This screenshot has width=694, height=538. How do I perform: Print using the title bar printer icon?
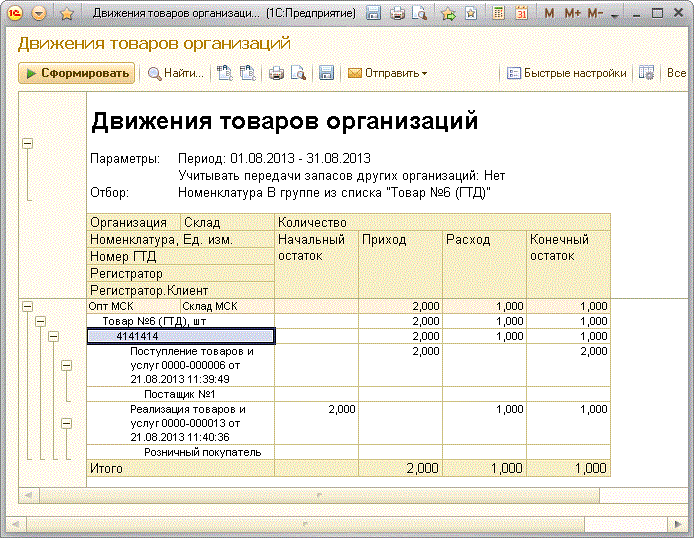point(397,13)
